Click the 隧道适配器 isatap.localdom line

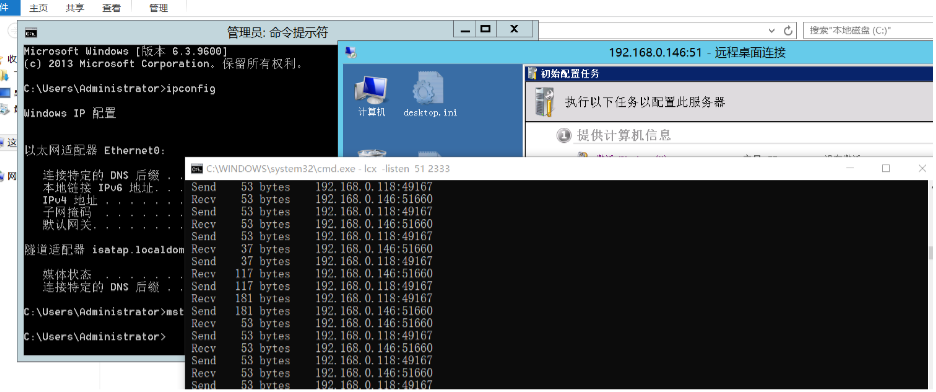point(104,249)
